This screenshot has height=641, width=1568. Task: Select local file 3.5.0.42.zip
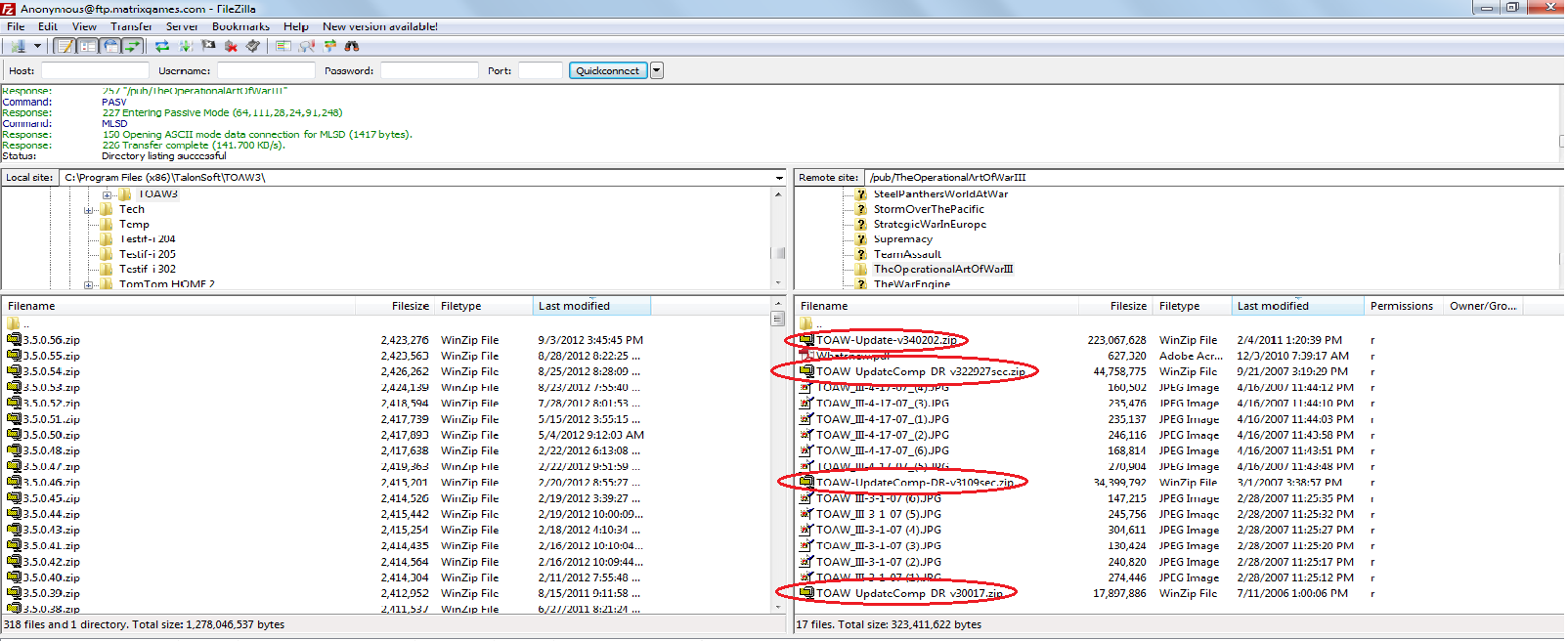pos(51,562)
